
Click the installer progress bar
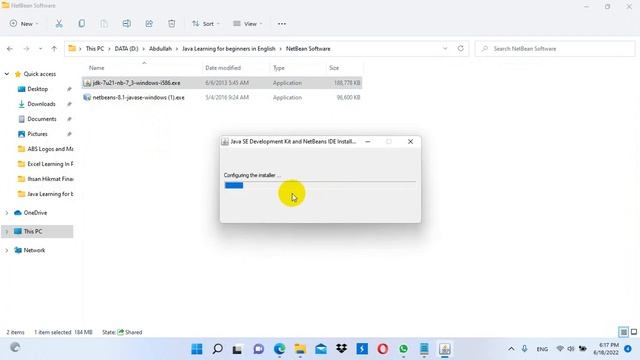[x=320, y=185]
